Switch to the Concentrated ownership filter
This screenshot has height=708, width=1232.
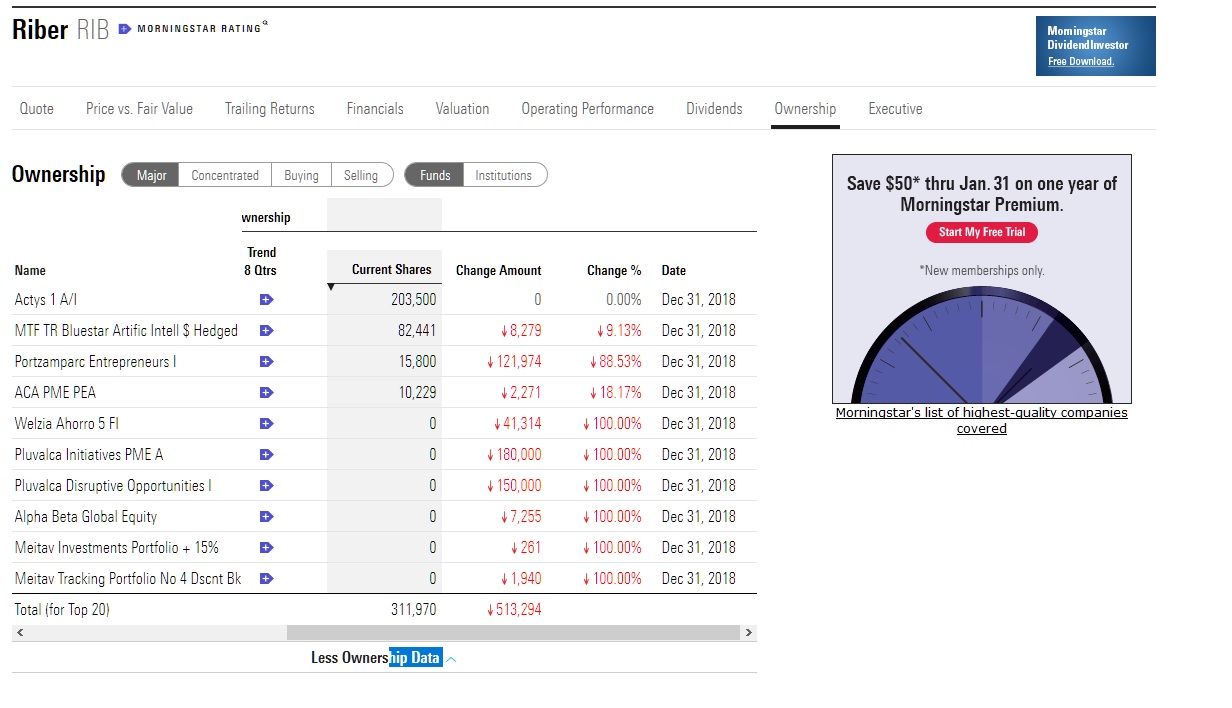[225, 175]
